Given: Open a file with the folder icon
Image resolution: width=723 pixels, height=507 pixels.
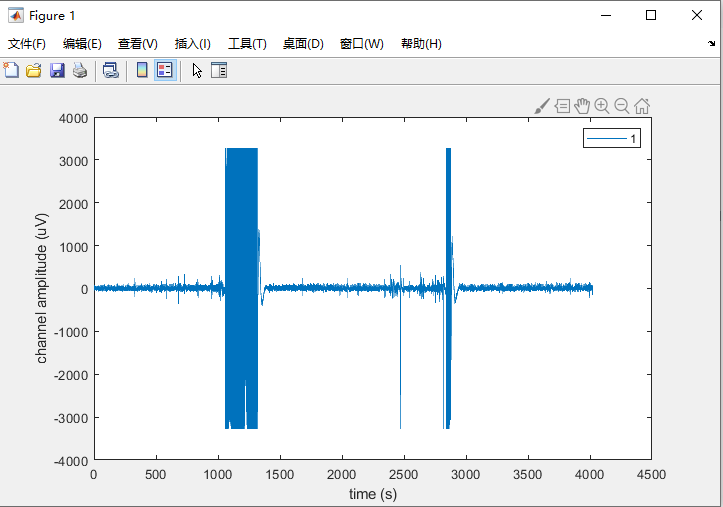Looking at the screenshot, I should pyautogui.click(x=34, y=71).
